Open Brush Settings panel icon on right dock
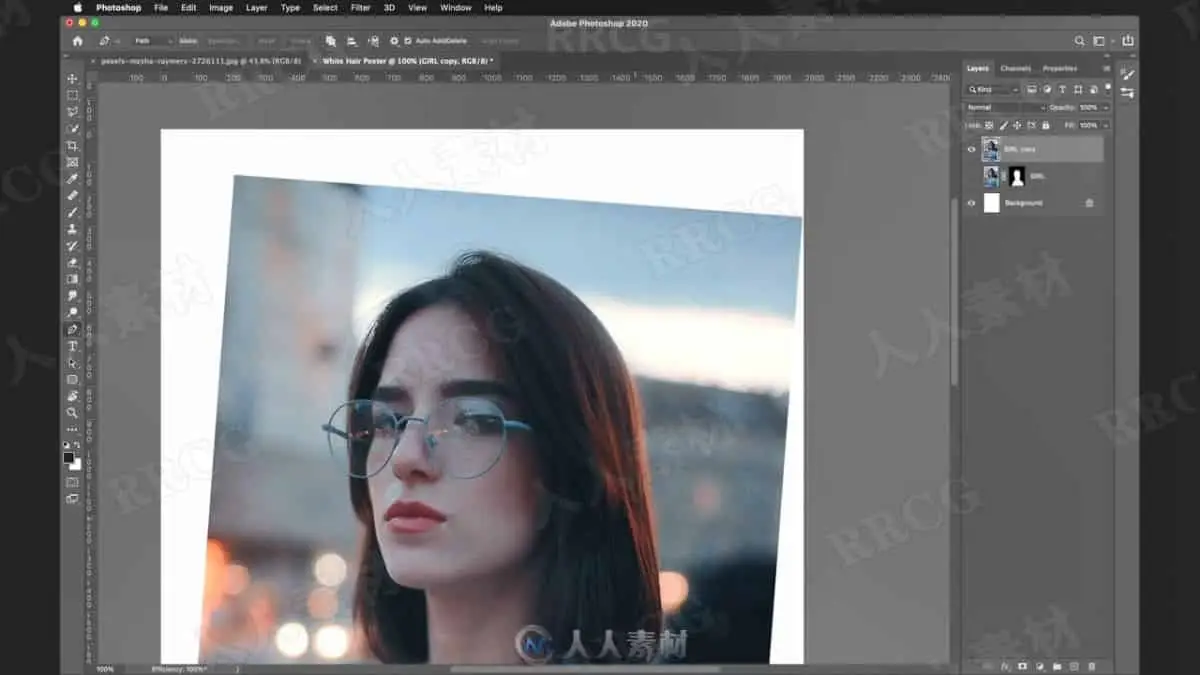The width and height of the screenshot is (1200, 675). pyautogui.click(x=1128, y=75)
